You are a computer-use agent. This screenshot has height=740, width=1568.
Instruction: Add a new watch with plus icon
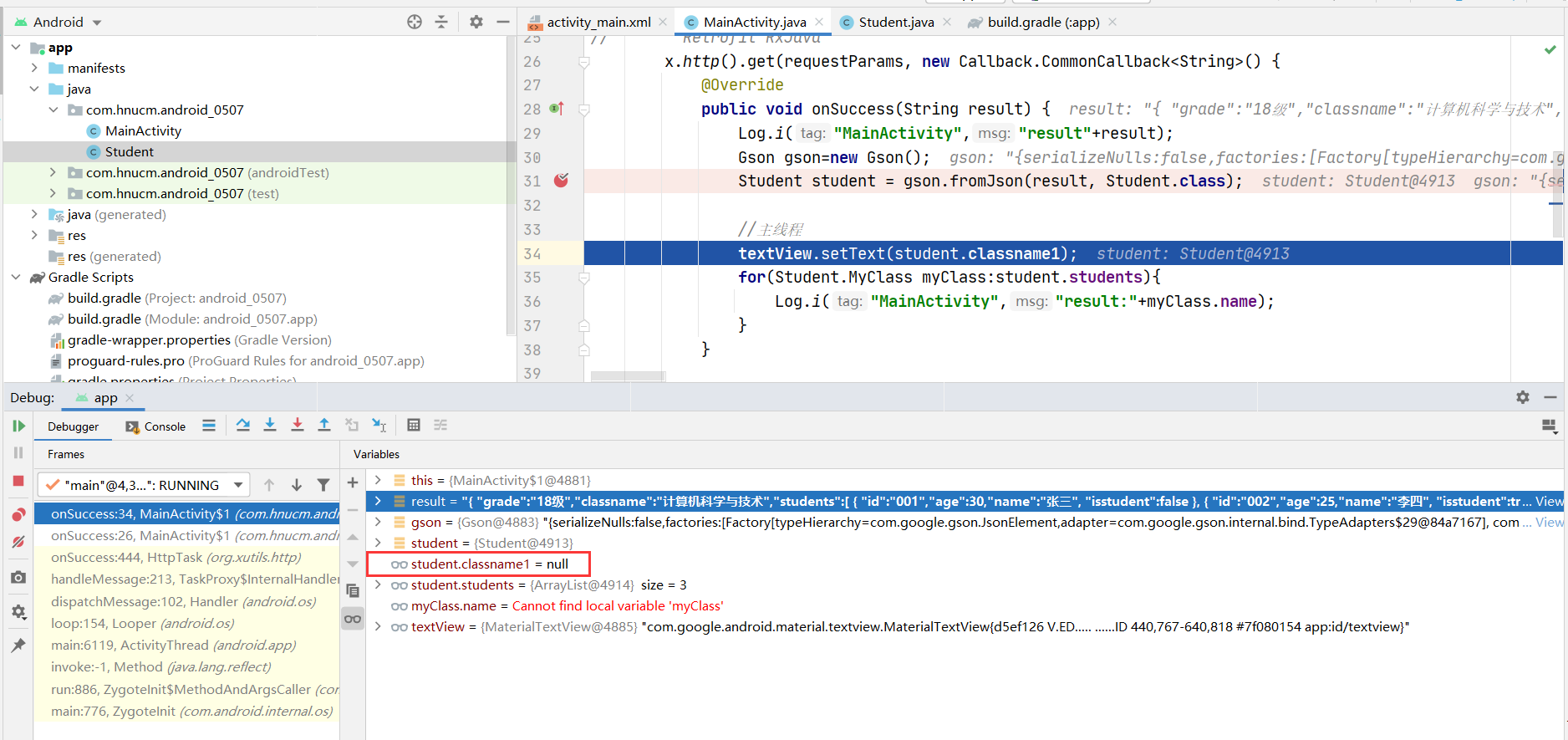353,482
